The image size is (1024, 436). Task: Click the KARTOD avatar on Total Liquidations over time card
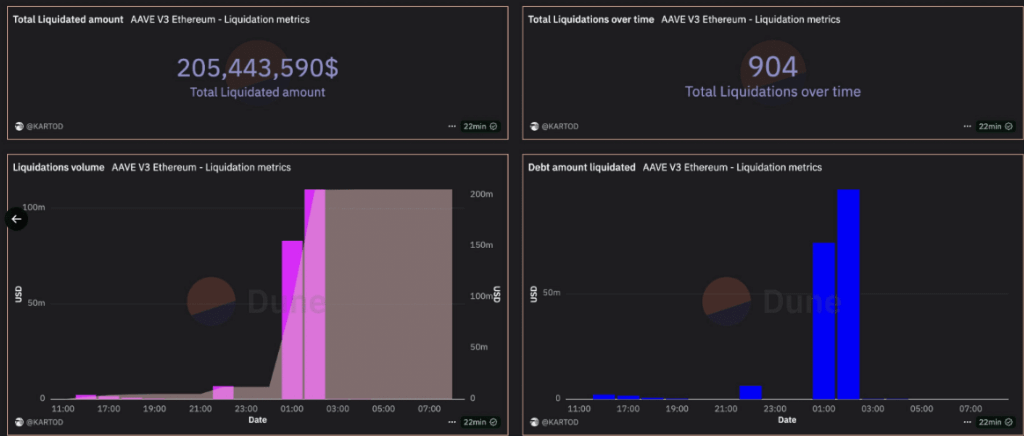[x=534, y=127]
